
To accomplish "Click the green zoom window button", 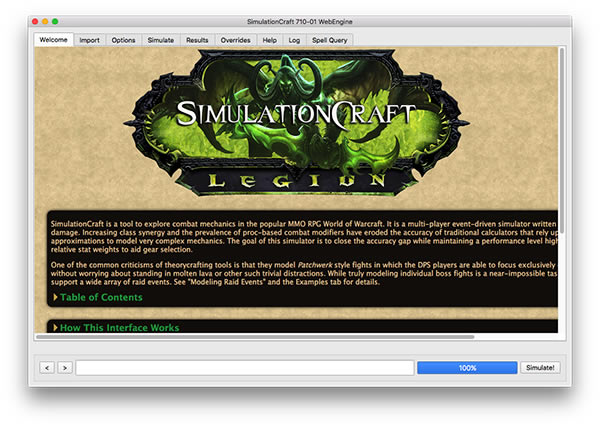I will 55,21.
